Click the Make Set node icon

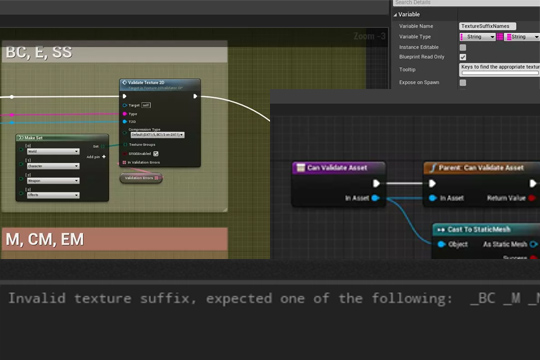(20, 138)
